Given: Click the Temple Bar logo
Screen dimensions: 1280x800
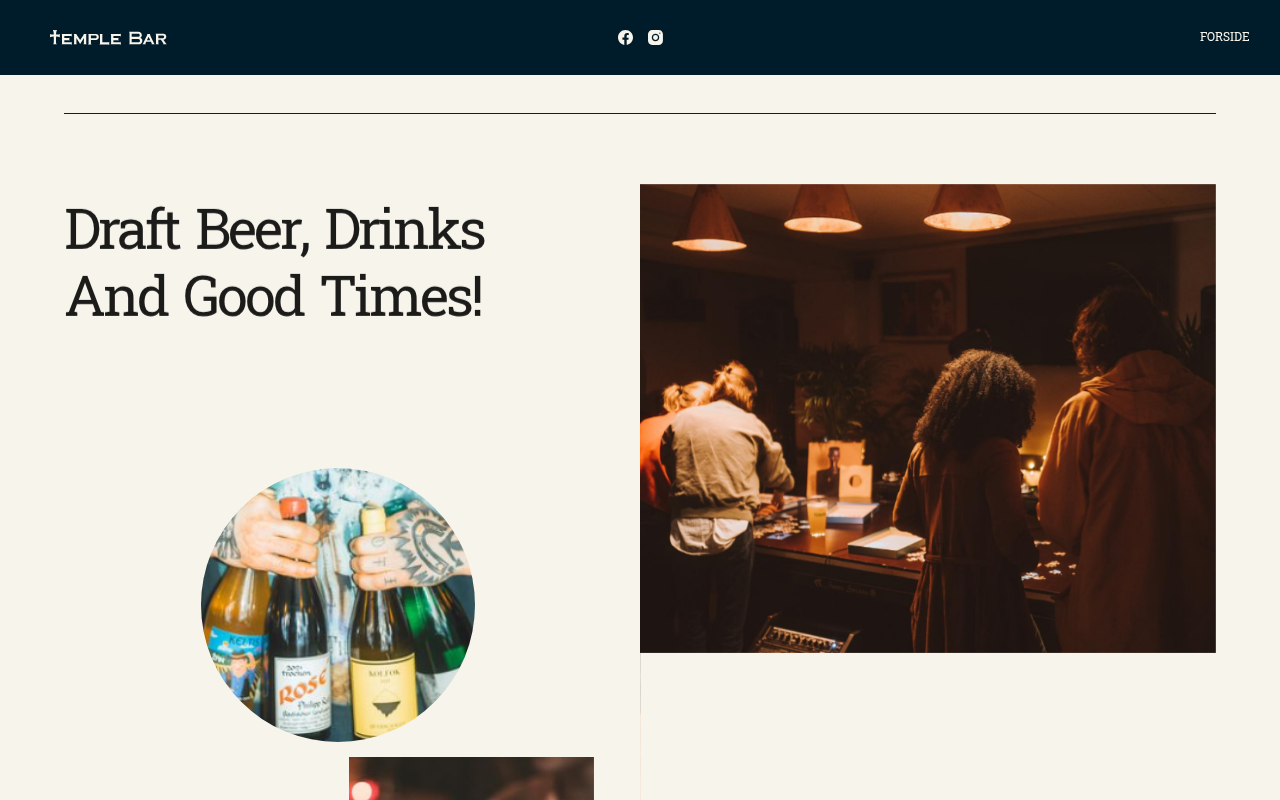Looking at the screenshot, I should pyautogui.click(x=108, y=37).
